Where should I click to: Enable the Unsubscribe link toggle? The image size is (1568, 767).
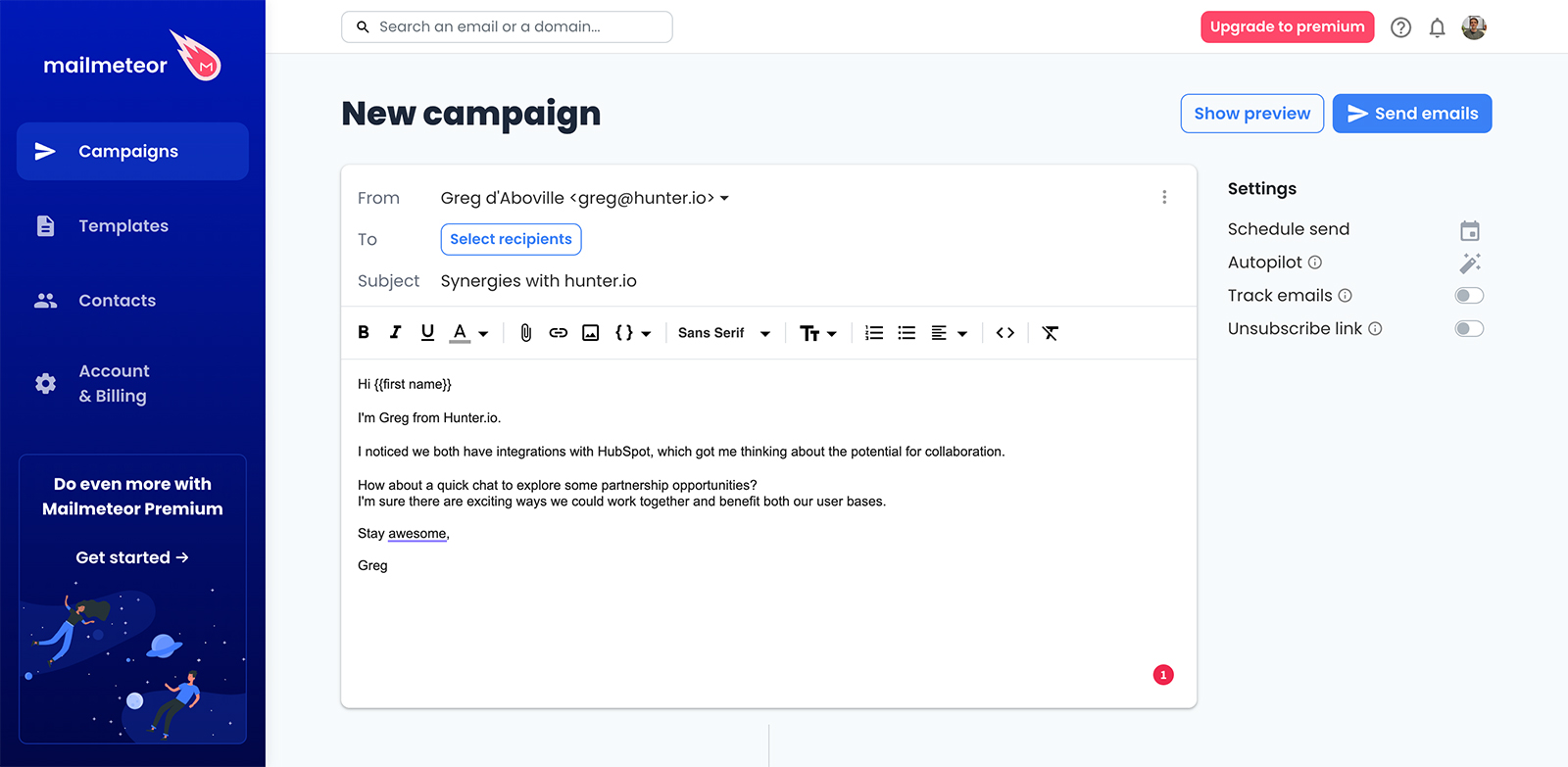1470,329
